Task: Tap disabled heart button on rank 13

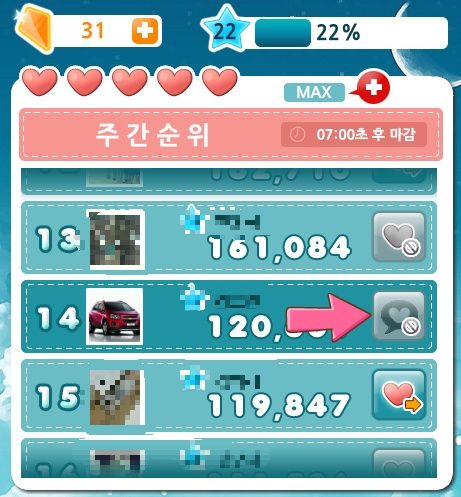Action: coord(399,237)
